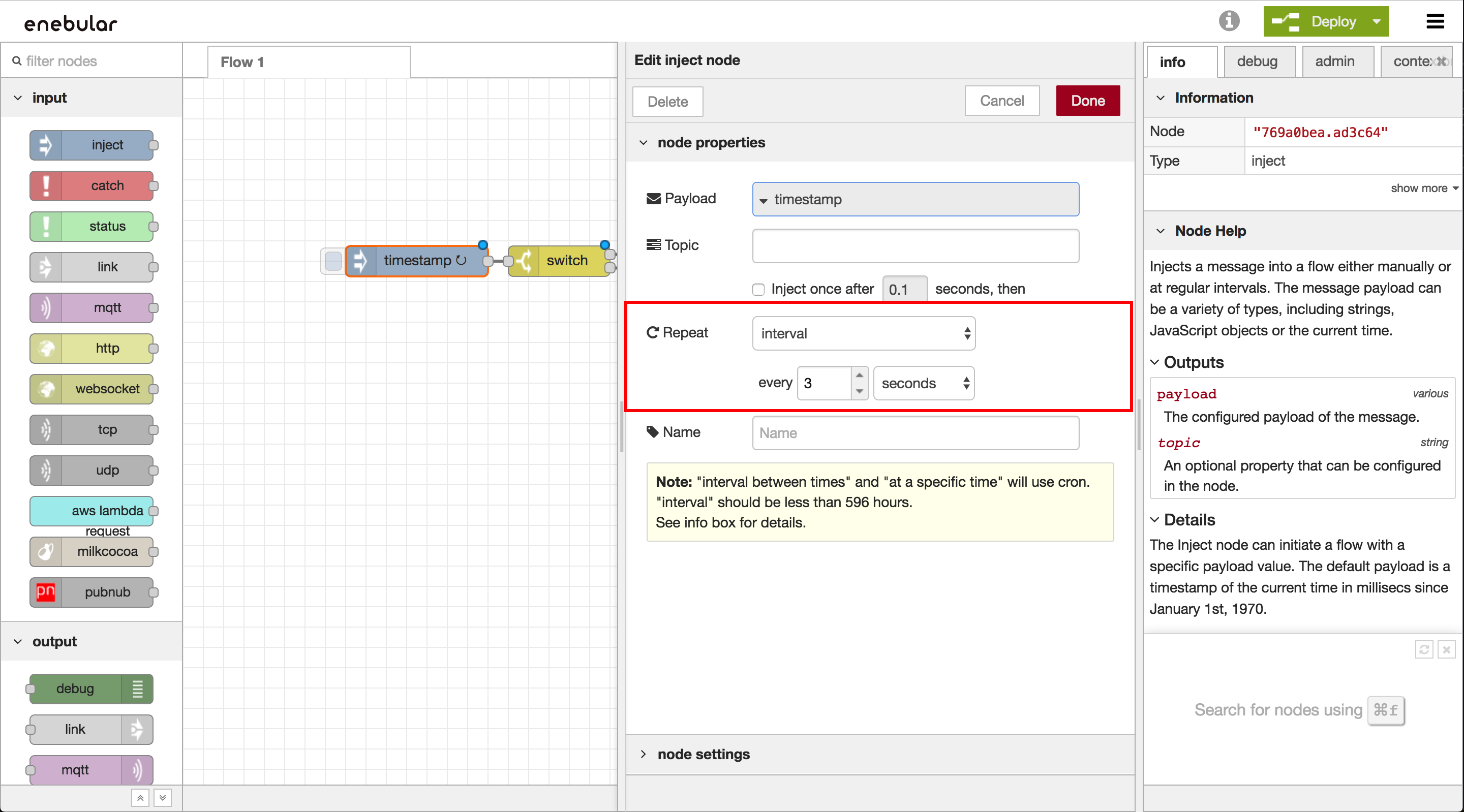Enable the Inject once after checkbox

click(758, 289)
